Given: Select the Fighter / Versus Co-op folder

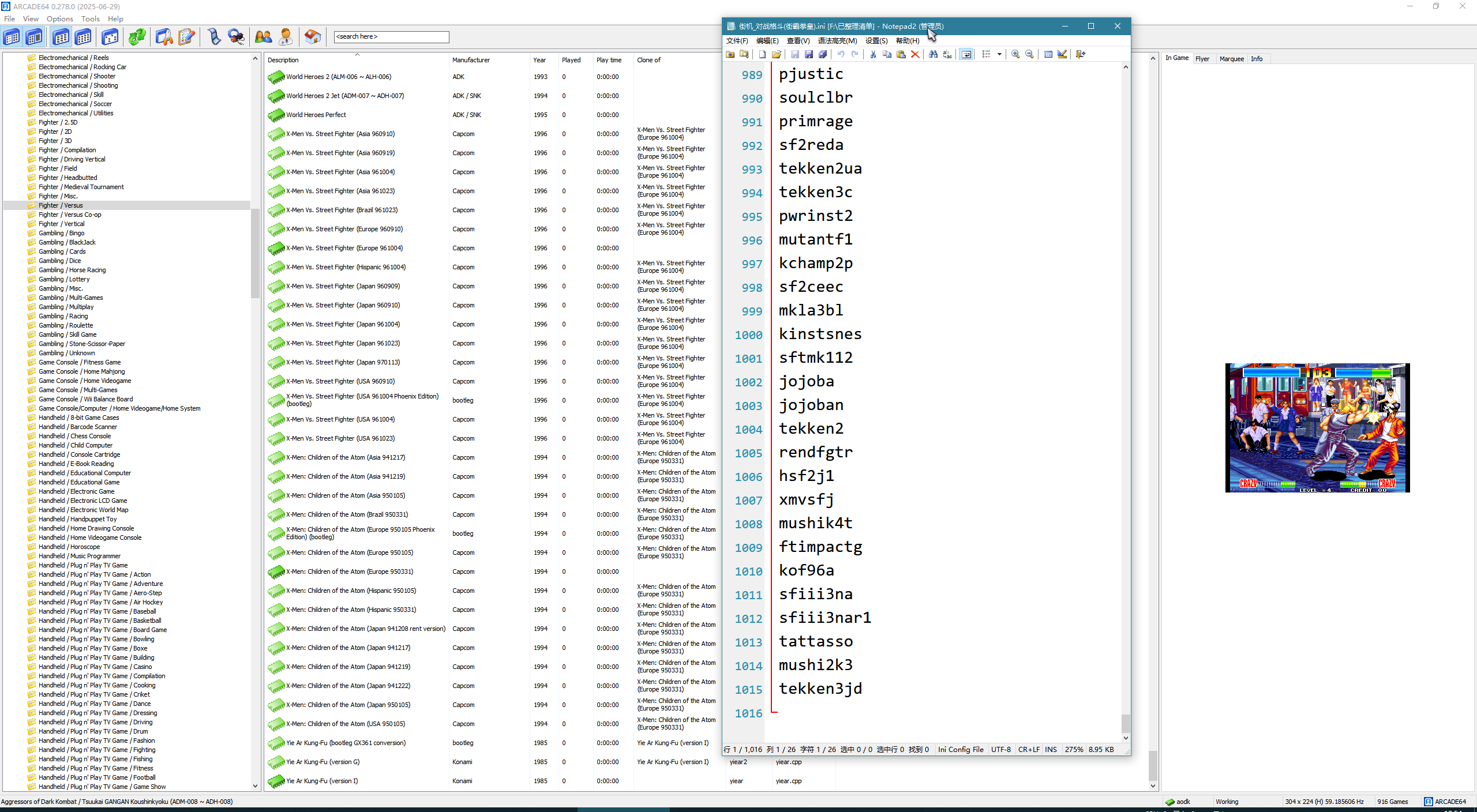Looking at the screenshot, I should pos(70,215).
